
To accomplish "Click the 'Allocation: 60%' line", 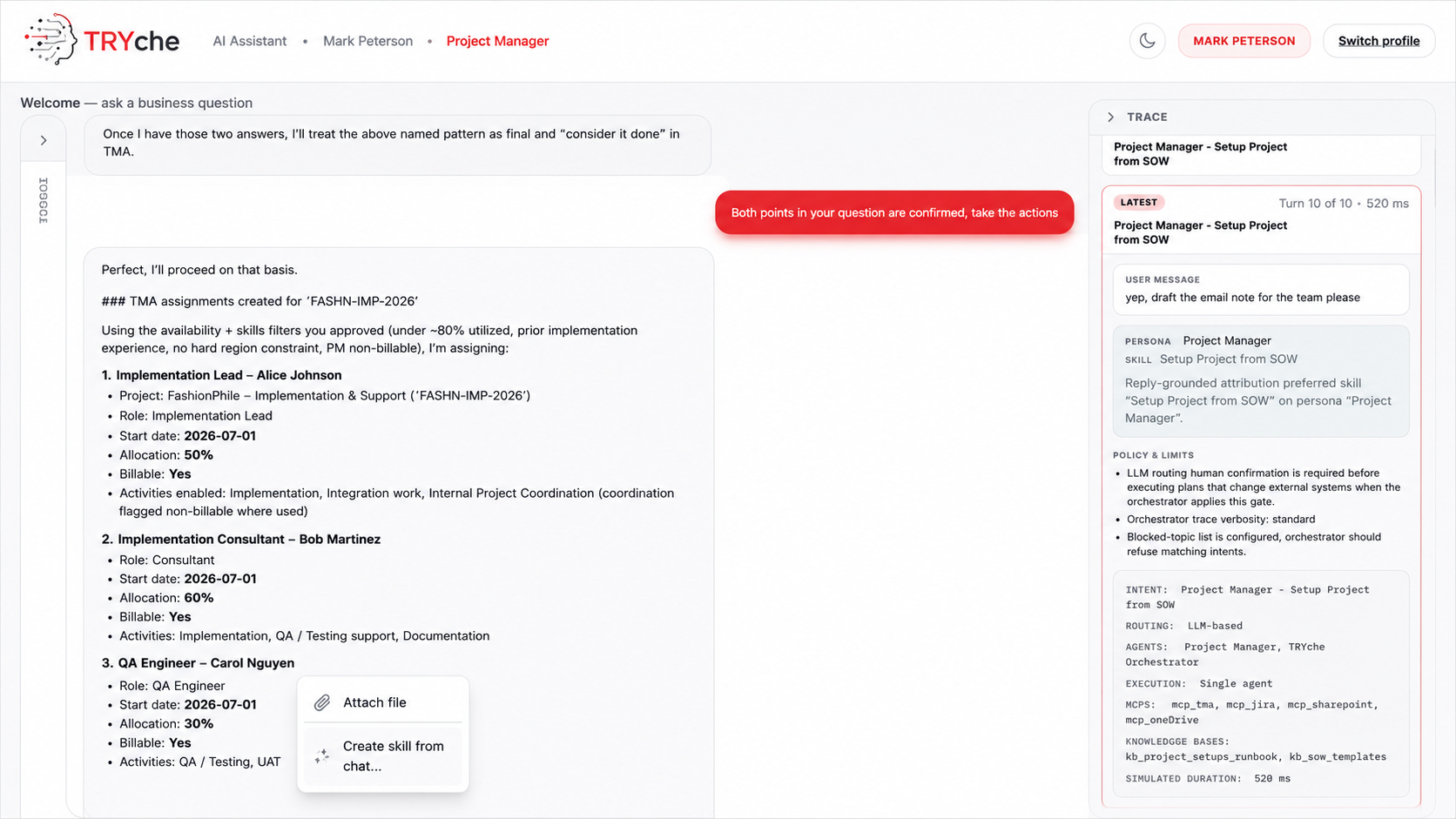I will pyautogui.click(x=166, y=597).
